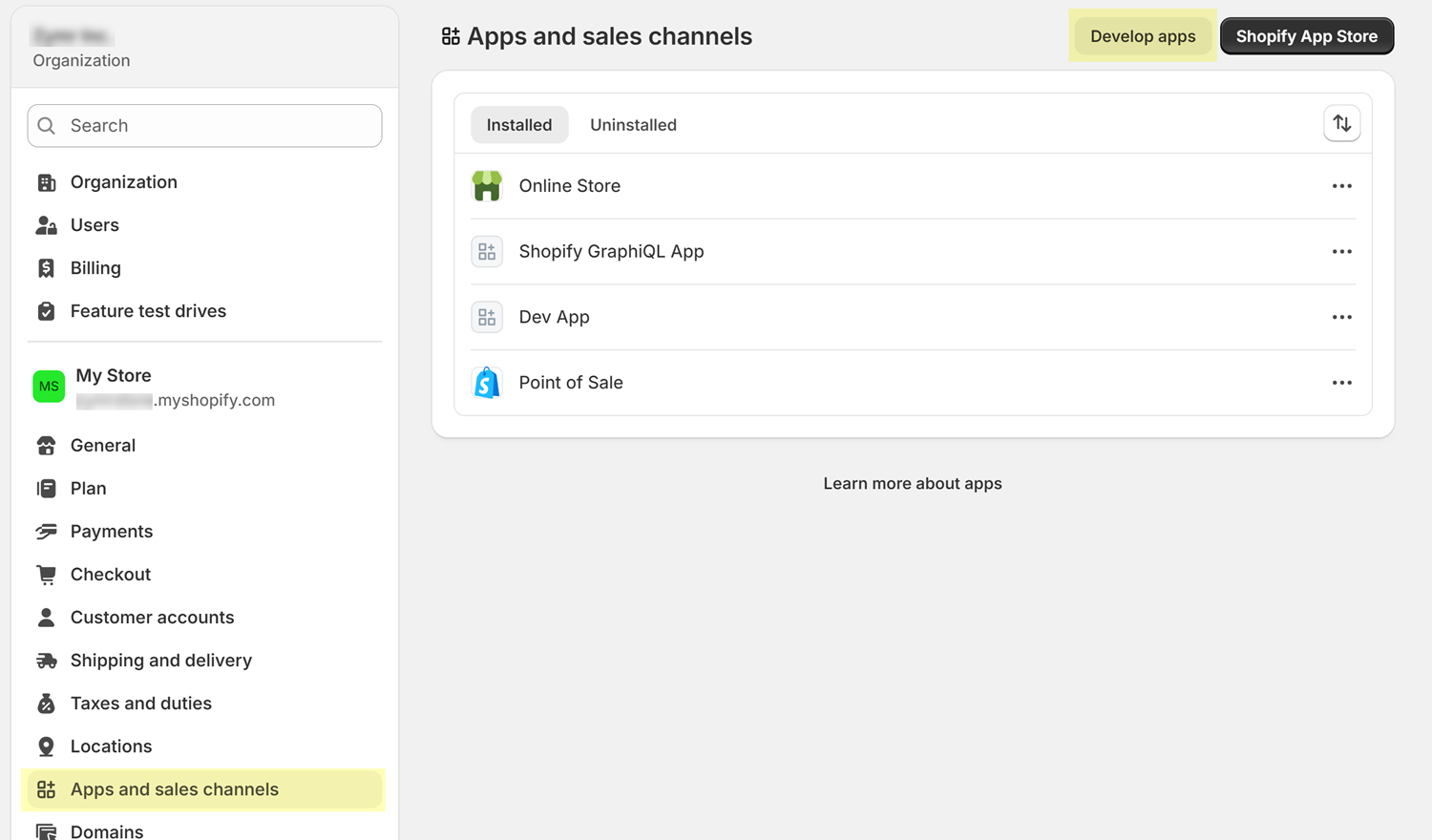
Task: Select the My Store MS avatar
Action: click(x=49, y=387)
